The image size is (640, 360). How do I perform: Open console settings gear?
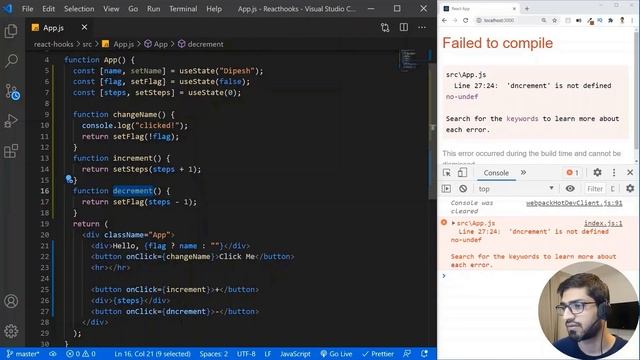pos(630,189)
